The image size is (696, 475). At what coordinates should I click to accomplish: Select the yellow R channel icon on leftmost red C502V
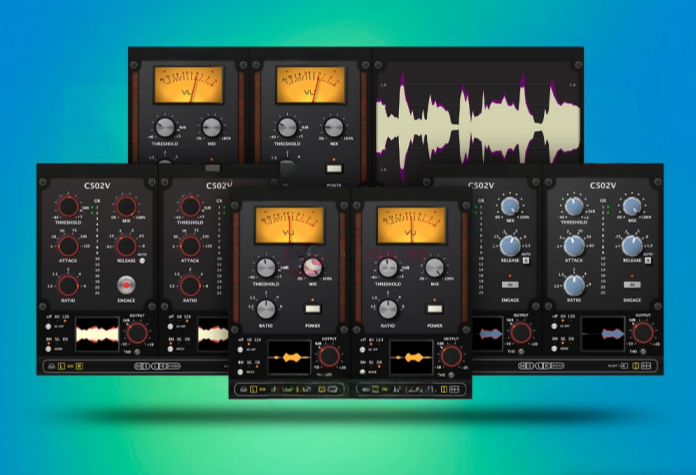pos(79,366)
